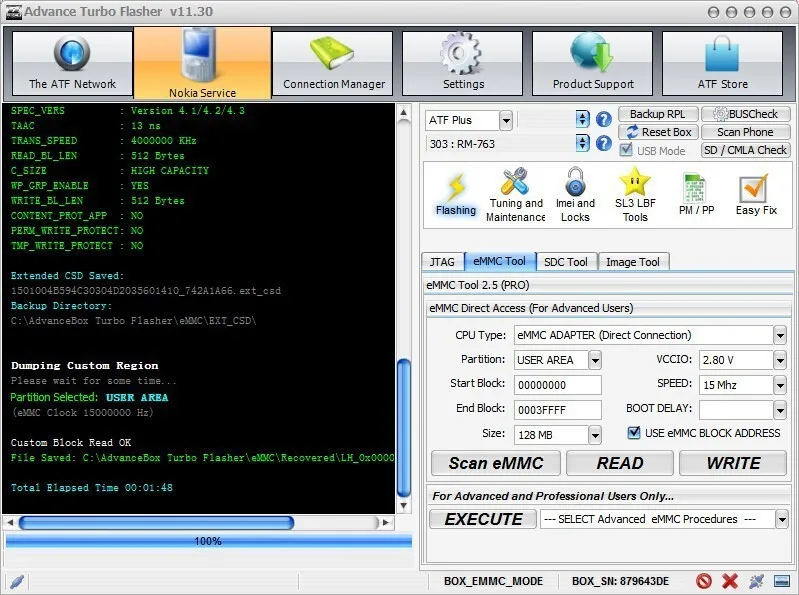The width and height of the screenshot is (799, 595).
Task: Expand the CPU Type dropdown
Action: (x=780, y=335)
